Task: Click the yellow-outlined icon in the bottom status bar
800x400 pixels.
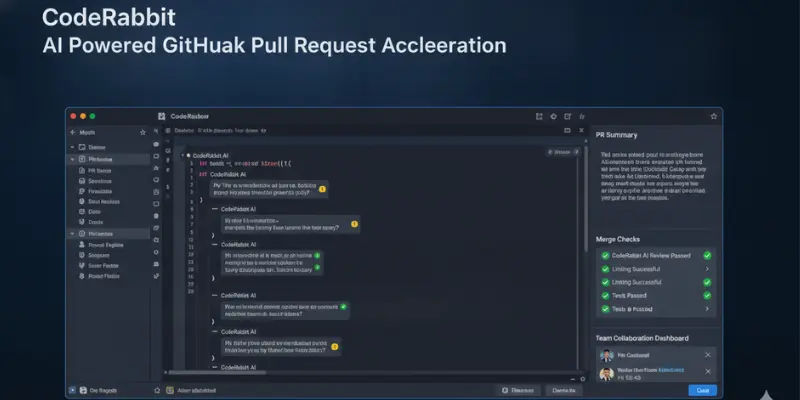Action: 170,390
